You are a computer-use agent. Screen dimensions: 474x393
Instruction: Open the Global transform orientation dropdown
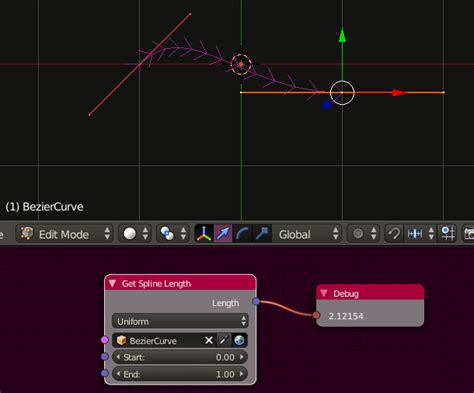pos(308,234)
